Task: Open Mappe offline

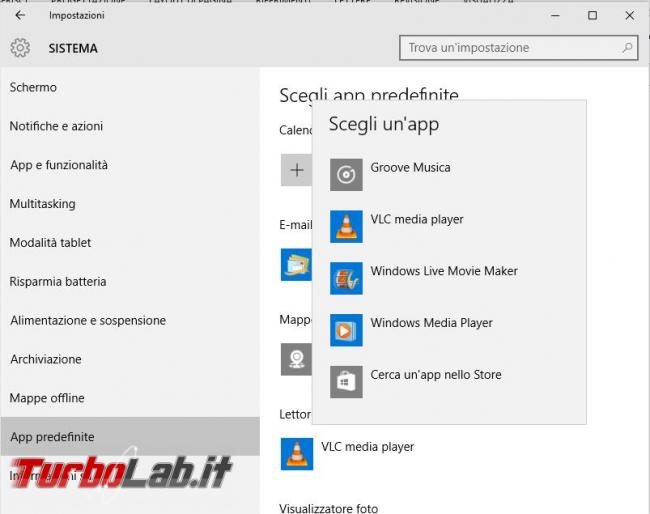Action: pos(130,398)
